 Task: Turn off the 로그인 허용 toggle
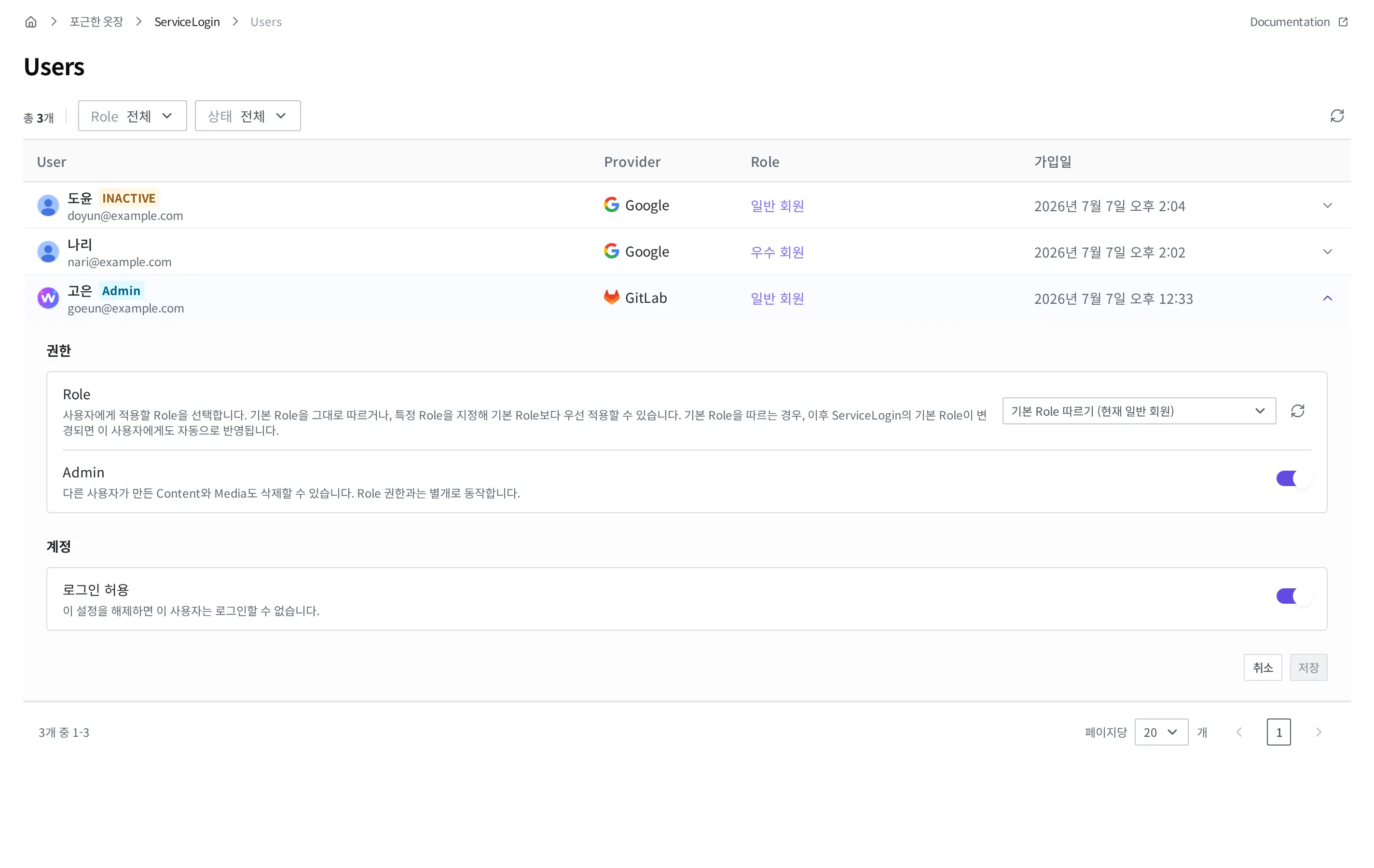(1294, 596)
